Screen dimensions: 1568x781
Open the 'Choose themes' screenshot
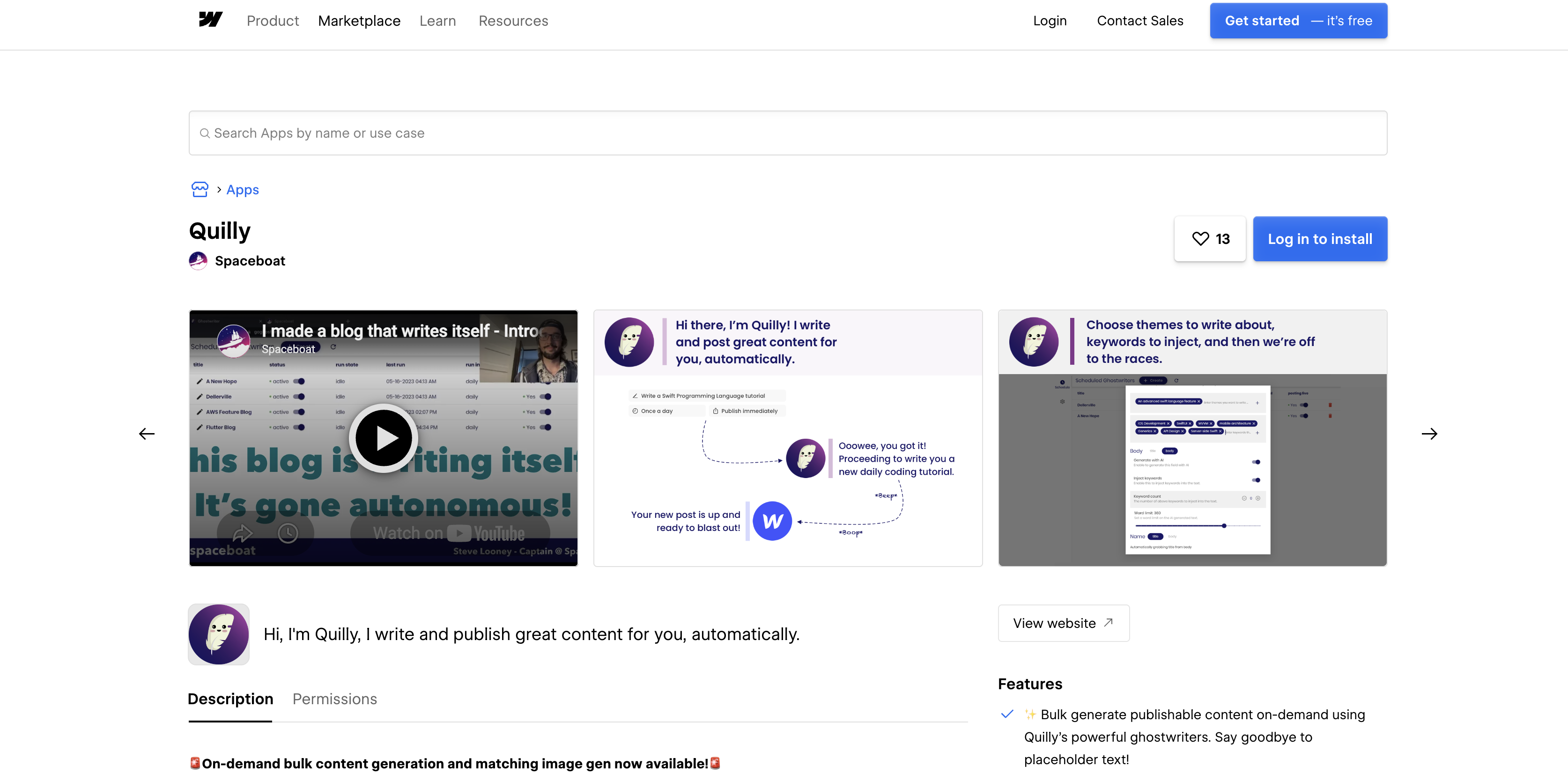tap(1192, 438)
